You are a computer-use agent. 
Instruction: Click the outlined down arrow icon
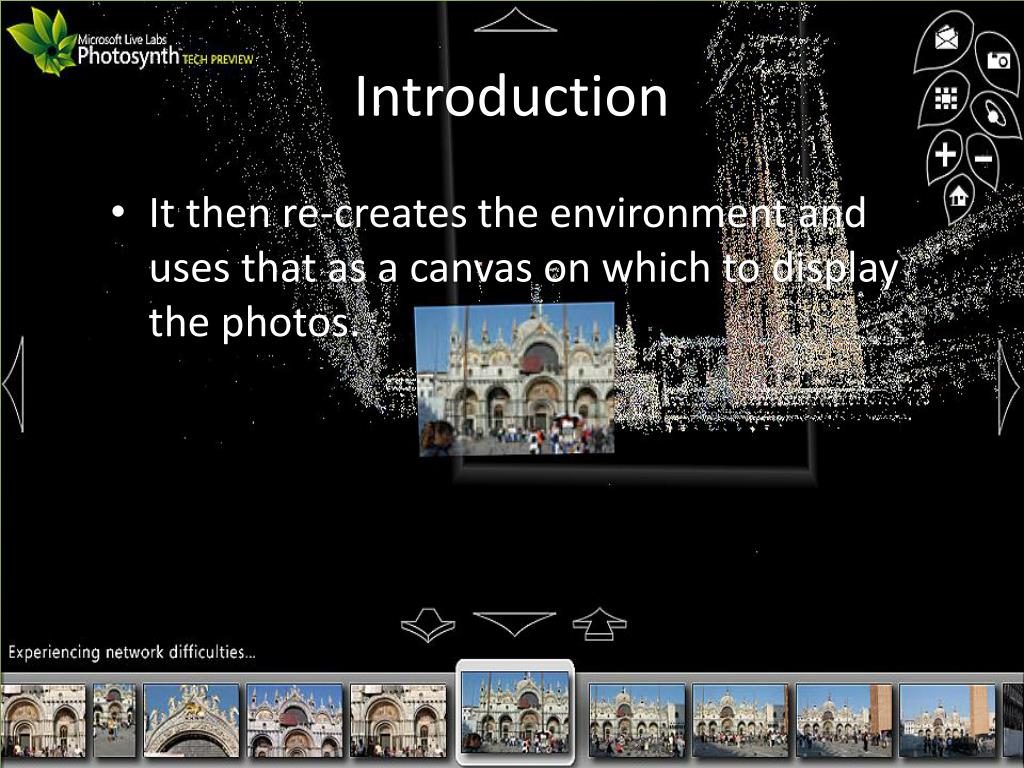tap(428, 625)
